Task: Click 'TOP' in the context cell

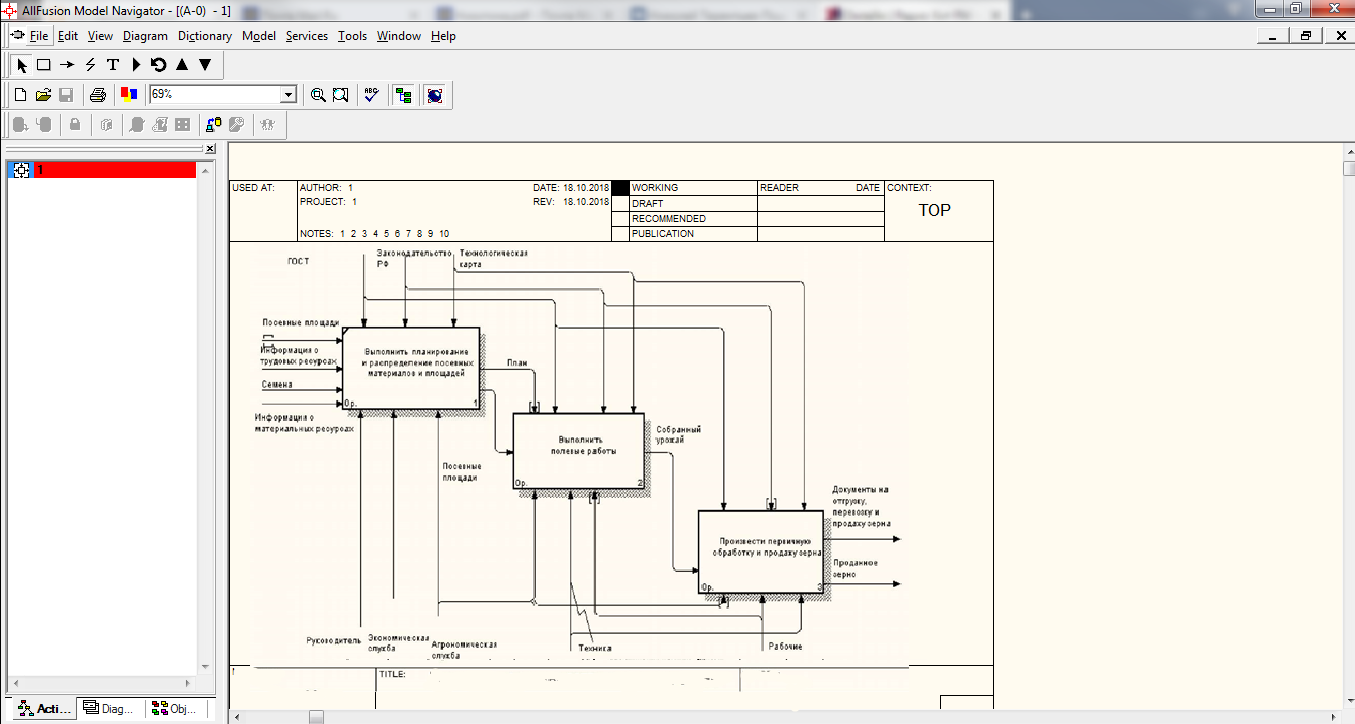Action: [934, 210]
